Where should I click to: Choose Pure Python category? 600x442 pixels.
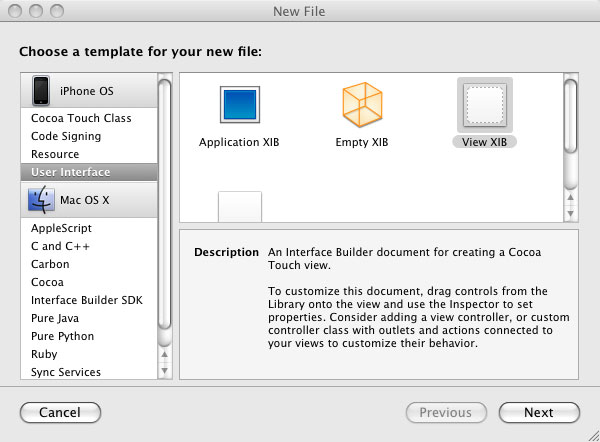[x=89, y=336]
